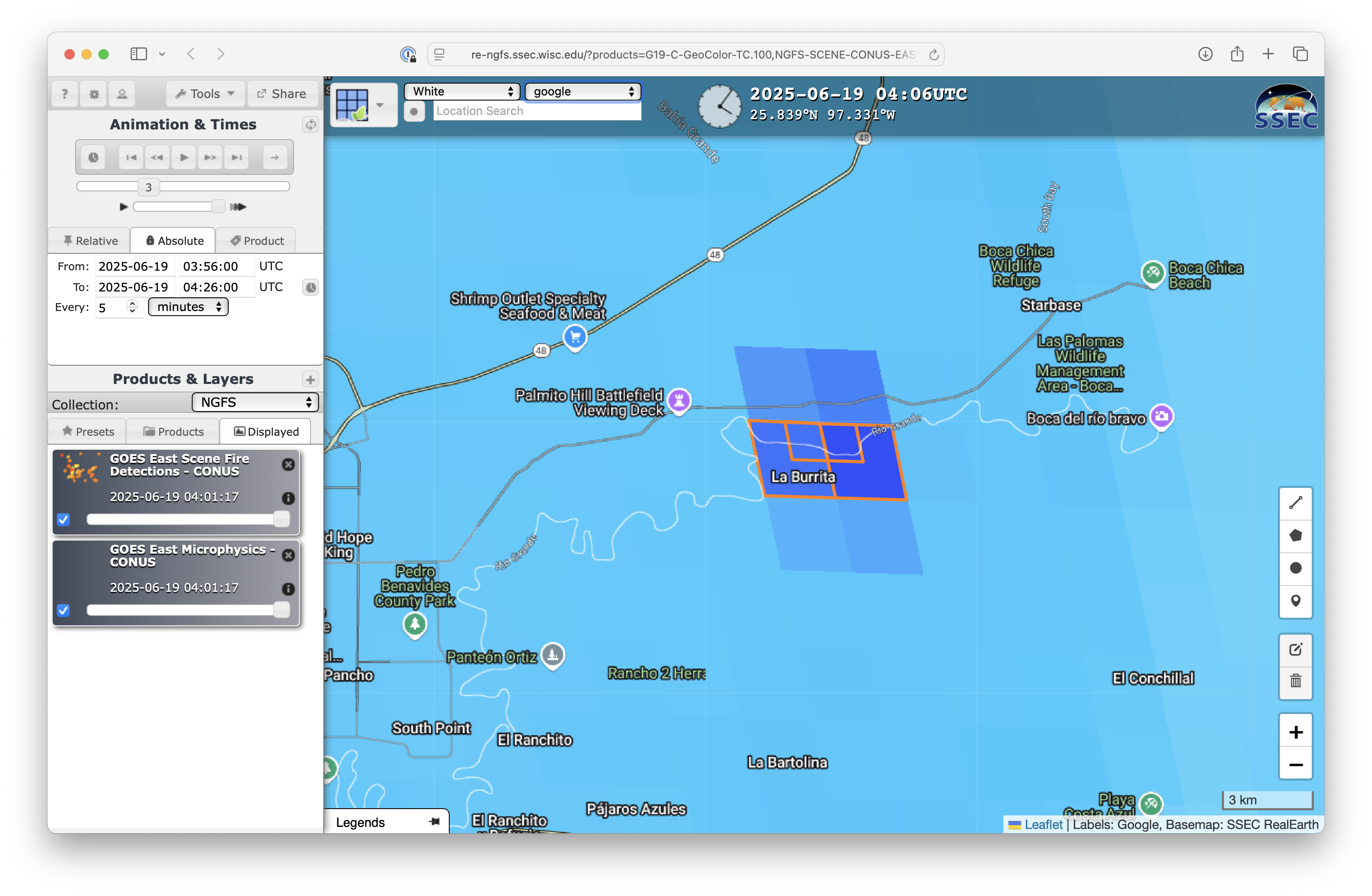The image size is (1372, 896).
Task: Select the draw line tool
Action: [x=1295, y=503]
